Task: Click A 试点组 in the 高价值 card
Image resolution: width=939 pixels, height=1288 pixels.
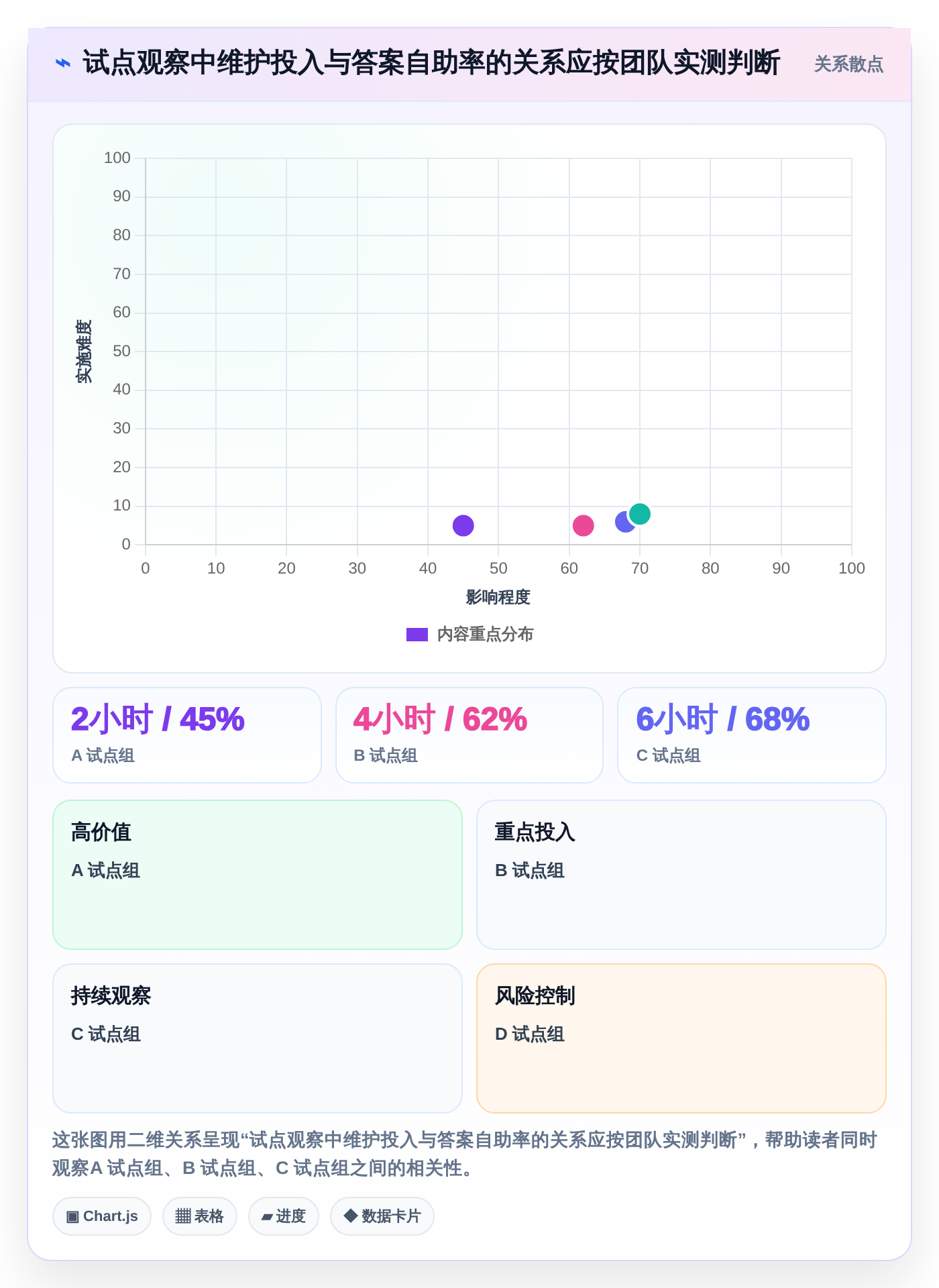Action: click(106, 871)
